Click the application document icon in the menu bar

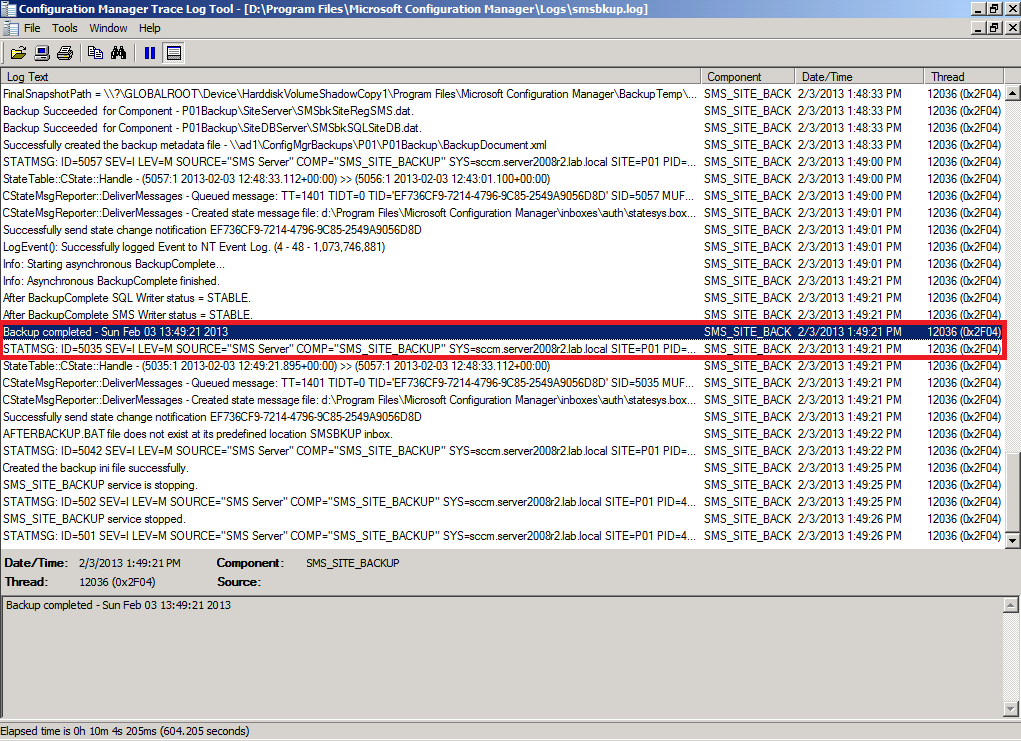point(10,28)
